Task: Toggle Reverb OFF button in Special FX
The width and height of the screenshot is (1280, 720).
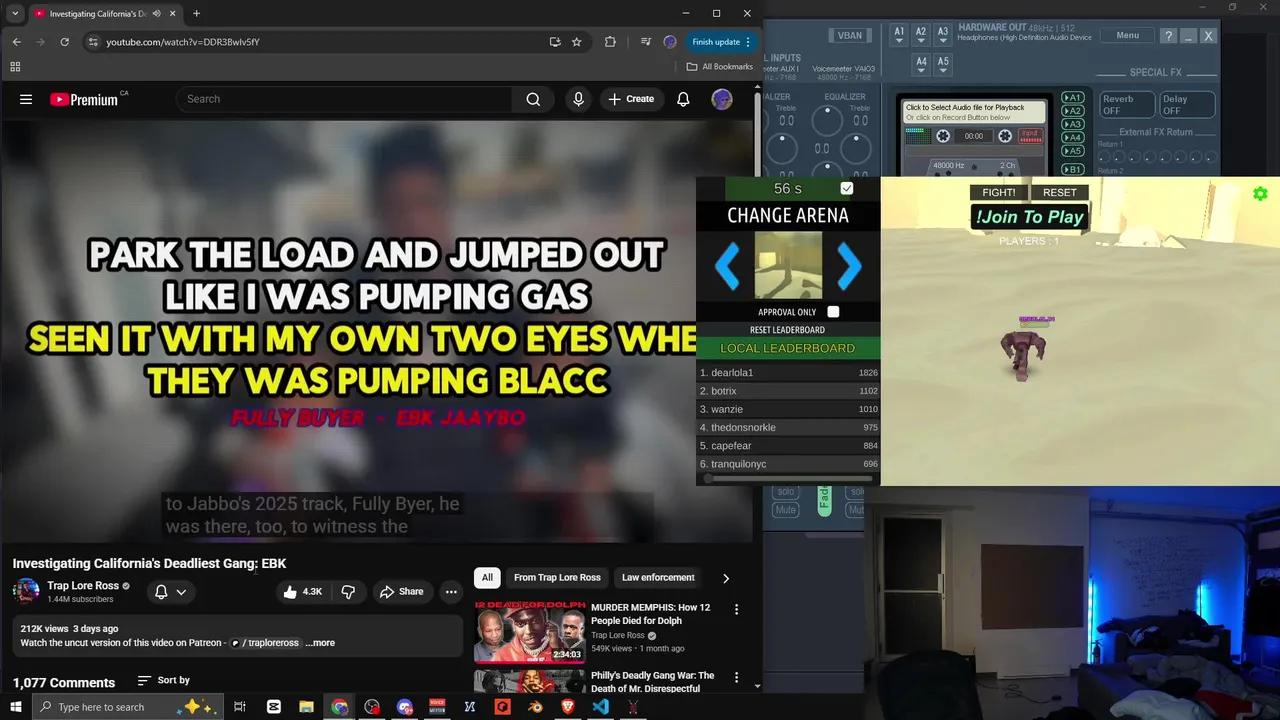Action: (x=1127, y=105)
